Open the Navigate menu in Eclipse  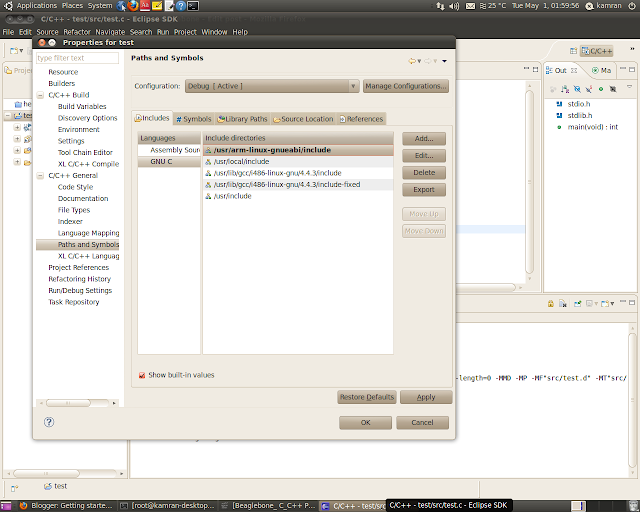pos(110,32)
